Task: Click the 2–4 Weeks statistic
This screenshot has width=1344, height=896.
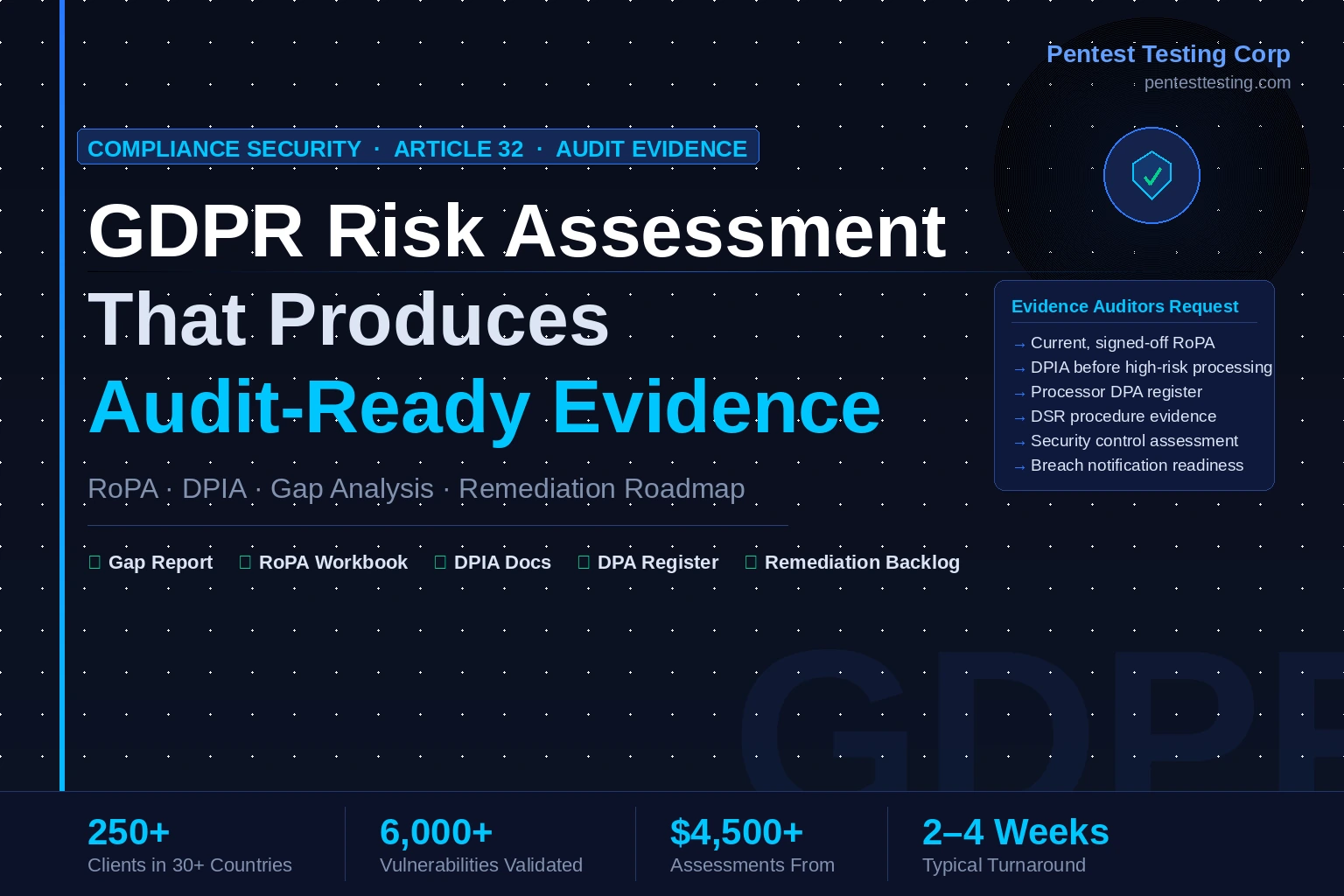Action: click(x=1016, y=832)
